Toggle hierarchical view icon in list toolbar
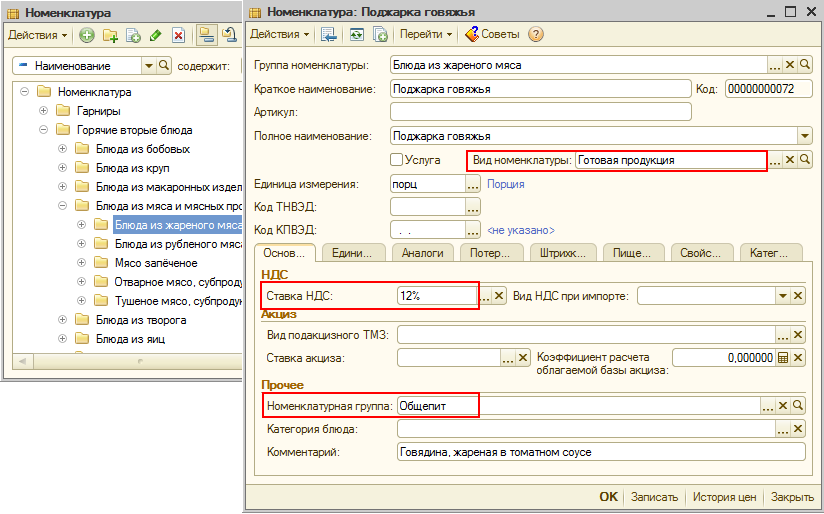 point(206,35)
